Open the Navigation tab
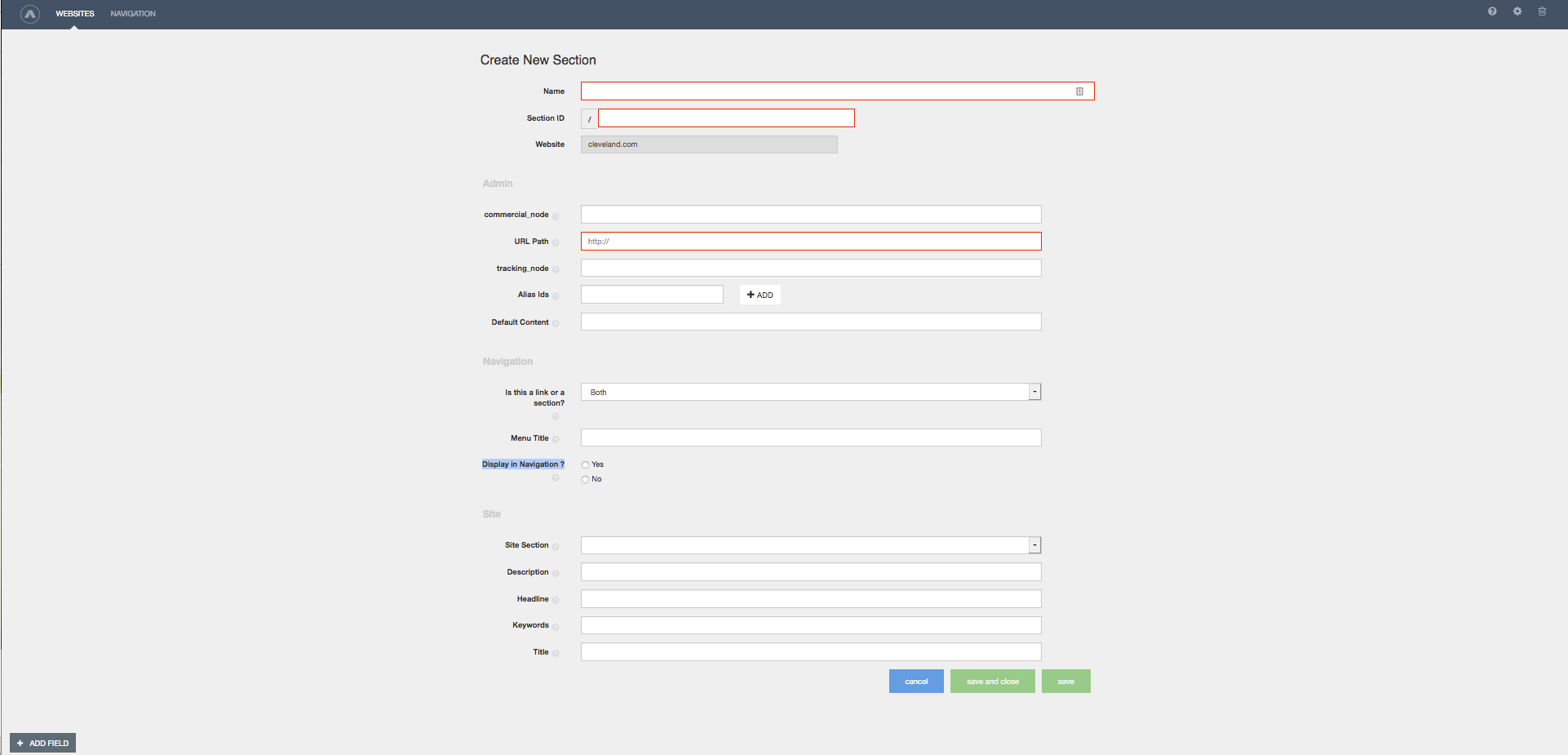 [x=133, y=14]
